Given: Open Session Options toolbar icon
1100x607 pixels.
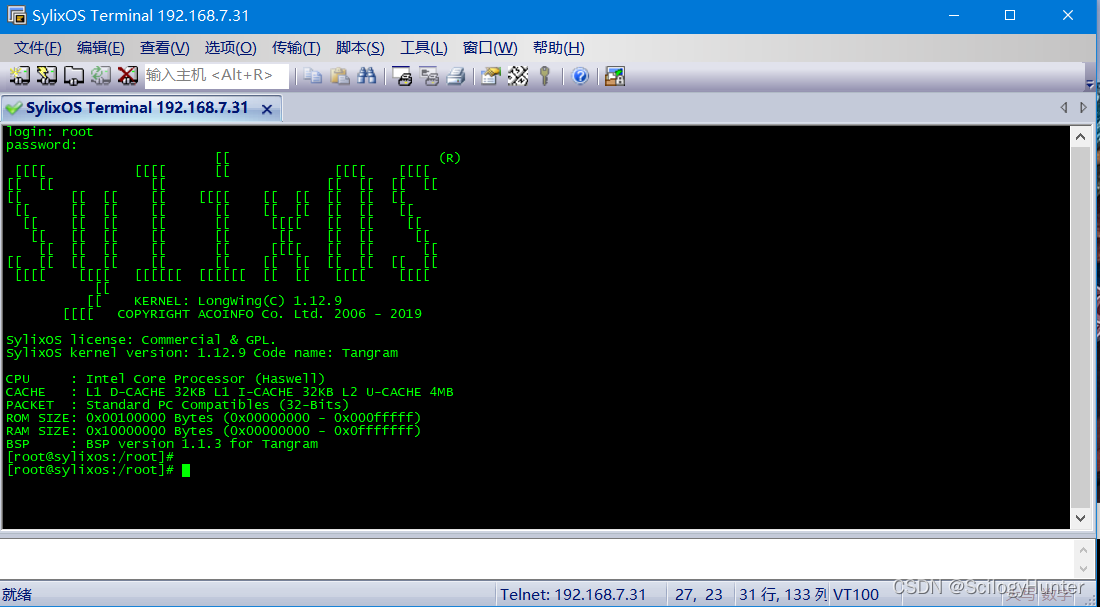Looking at the screenshot, I should (x=491, y=75).
